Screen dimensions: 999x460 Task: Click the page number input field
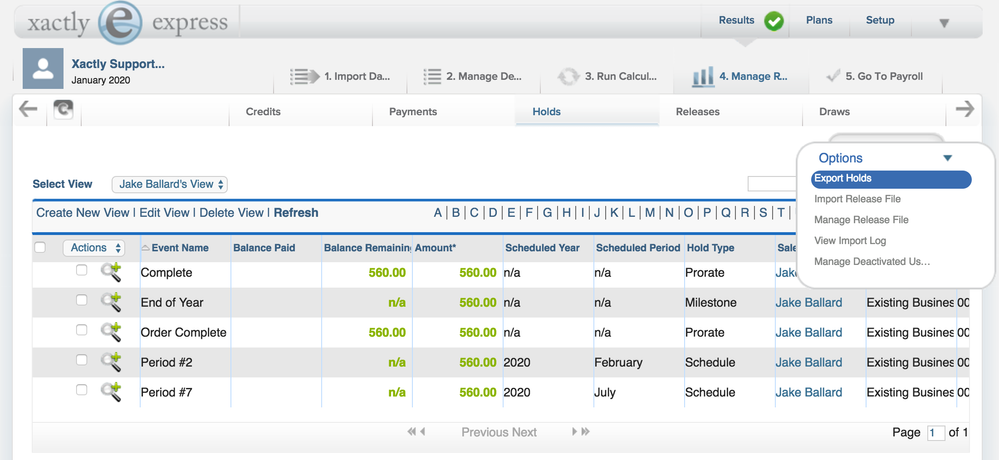(936, 433)
